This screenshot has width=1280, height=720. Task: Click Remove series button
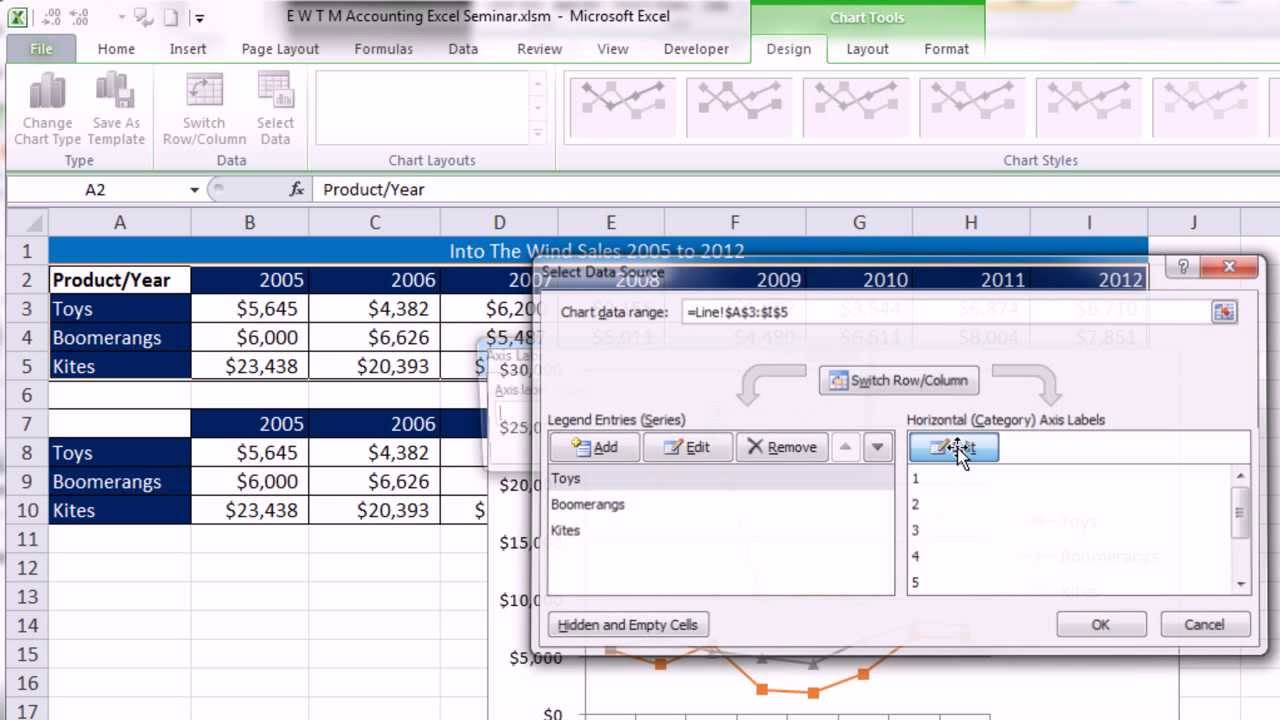(x=781, y=447)
